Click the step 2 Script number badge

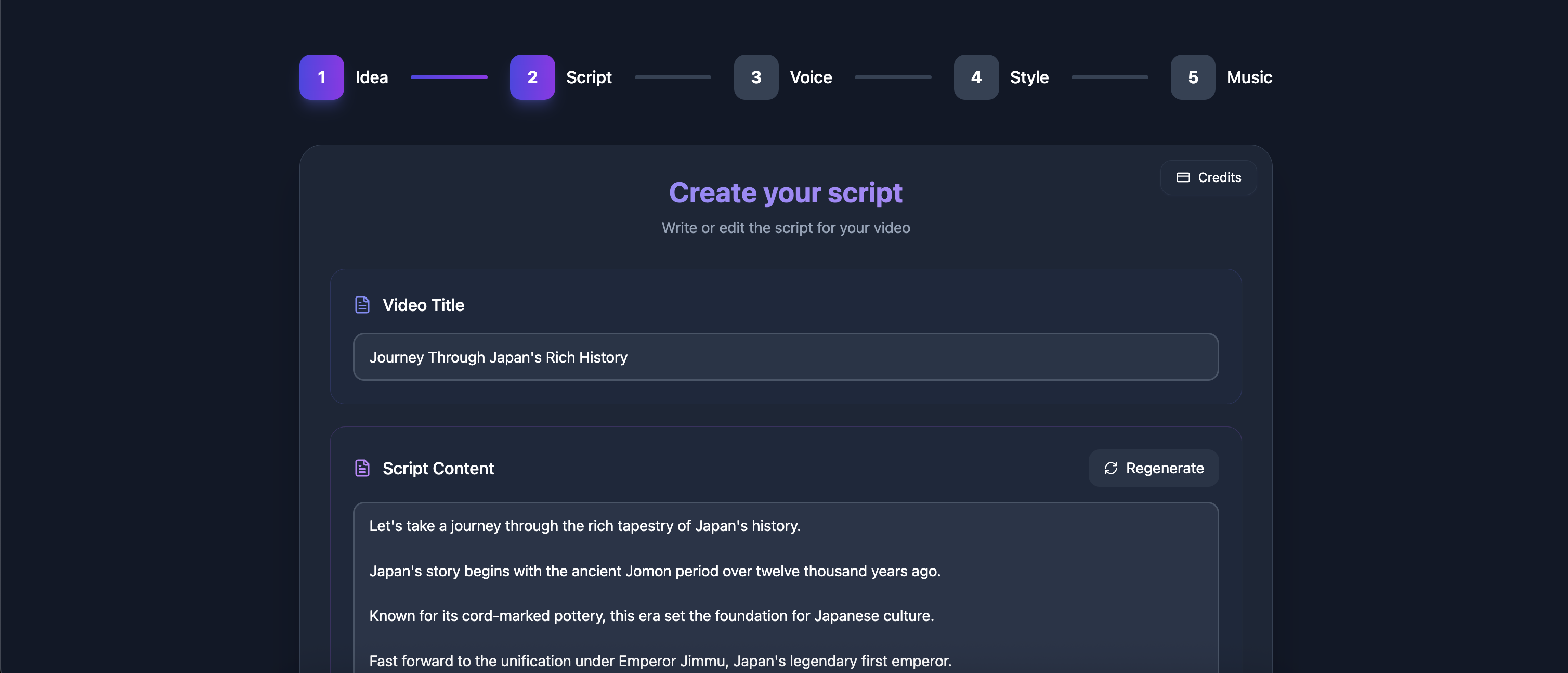pyautogui.click(x=532, y=77)
